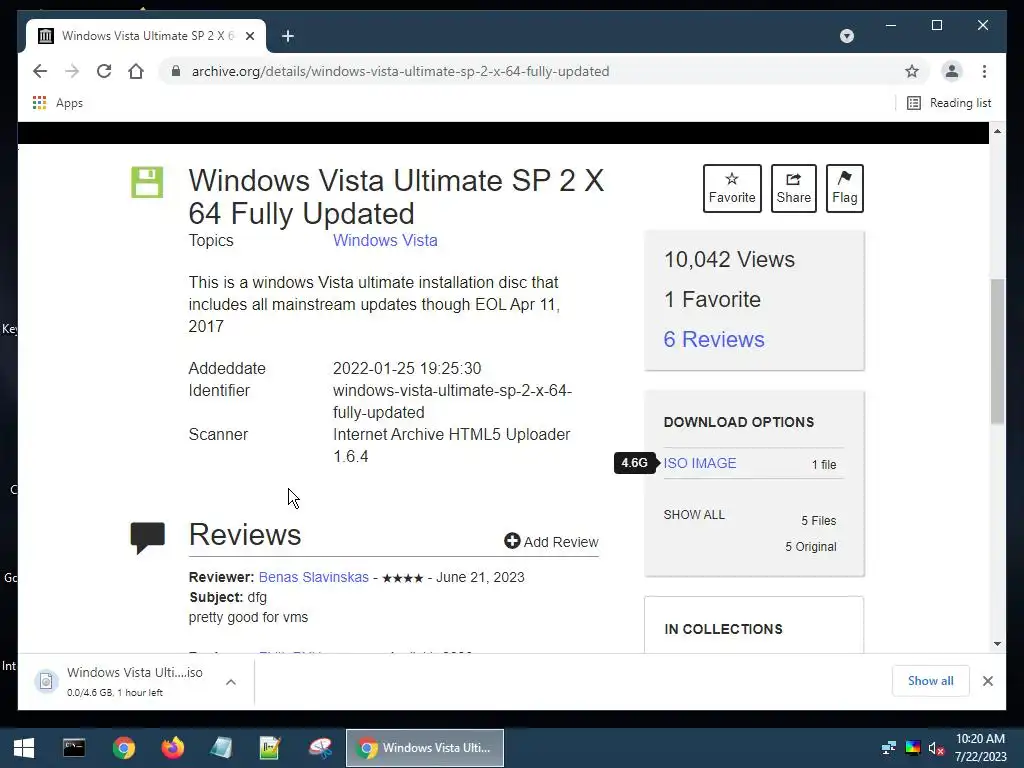Show all downloads
The image size is (1024, 768).
point(930,680)
